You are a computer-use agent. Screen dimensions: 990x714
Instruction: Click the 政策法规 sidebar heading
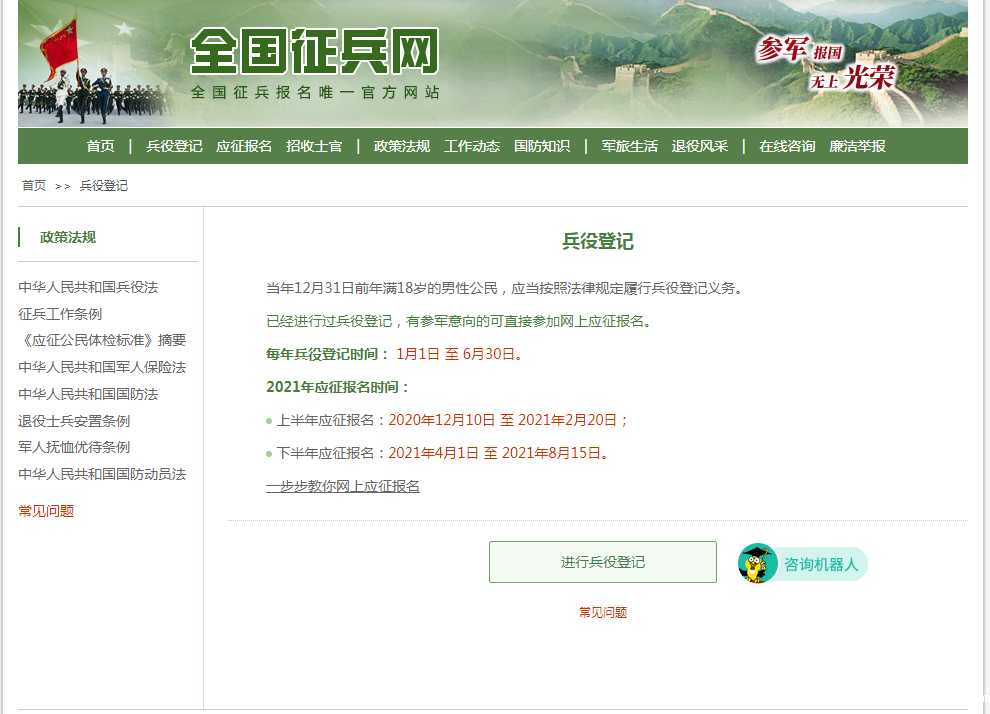pos(68,237)
